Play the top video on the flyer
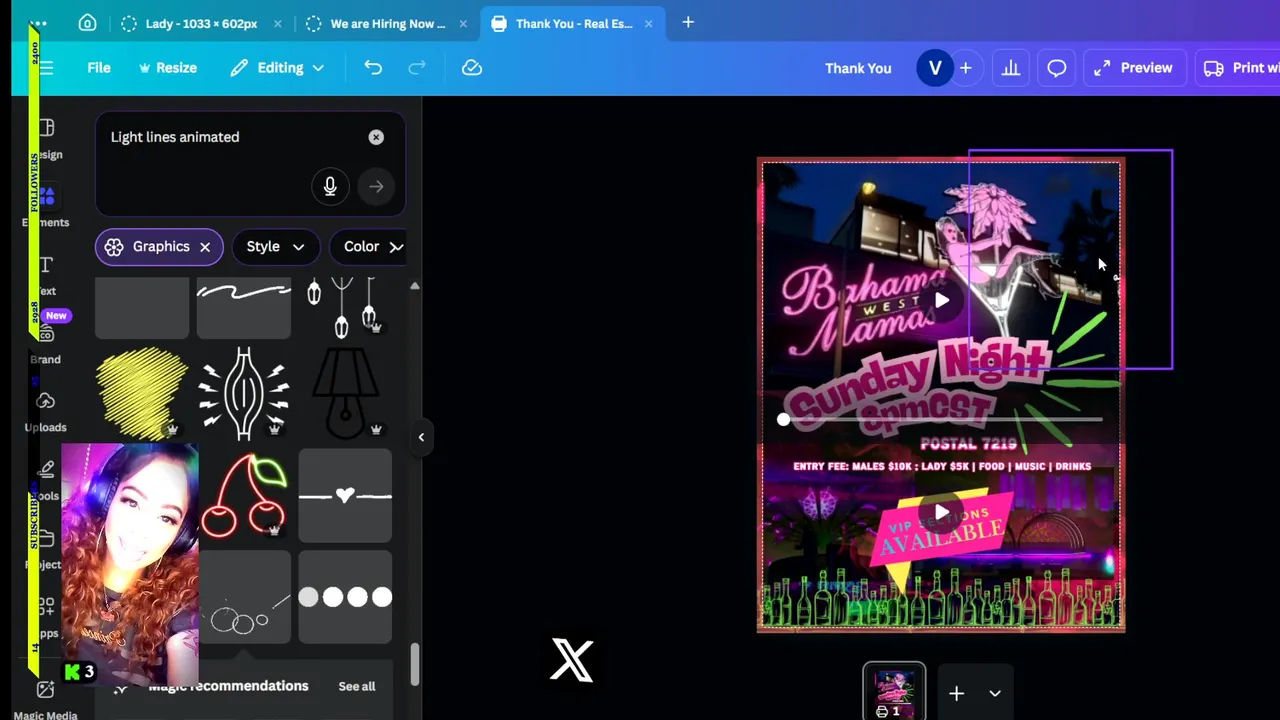The height and width of the screenshot is (720, 1280). click(x=941, y=300)
